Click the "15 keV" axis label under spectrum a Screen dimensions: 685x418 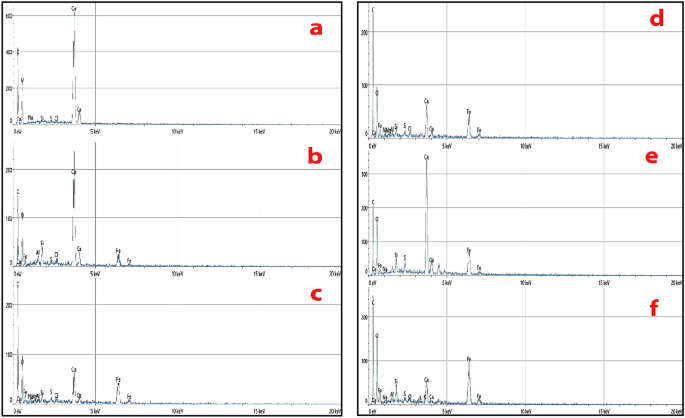(259, 131)
